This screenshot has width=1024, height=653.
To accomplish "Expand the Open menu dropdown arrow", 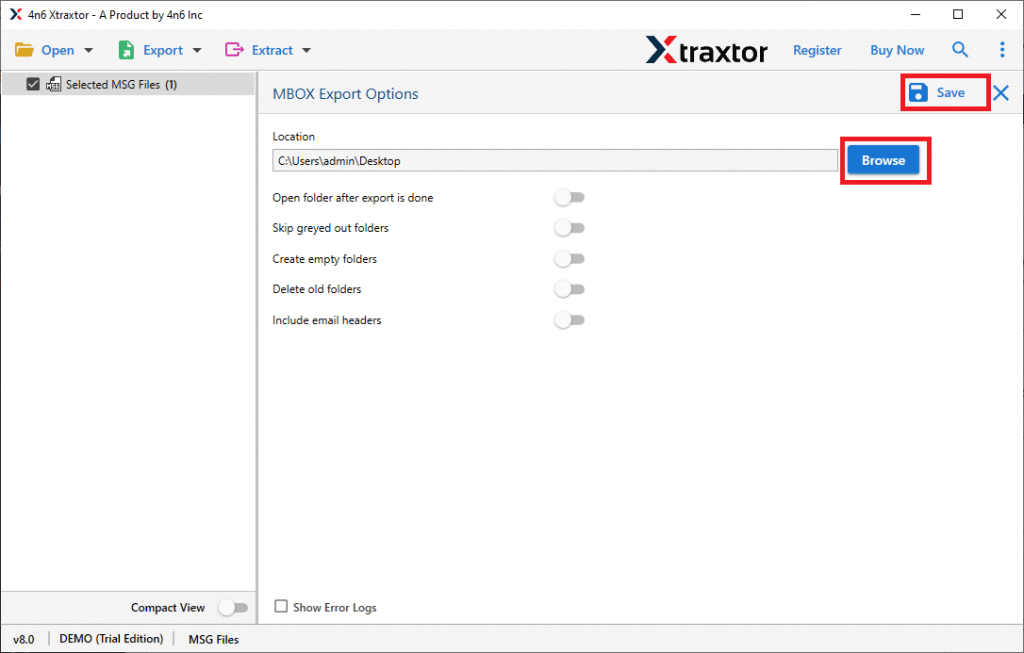I will tap(88, 49).
